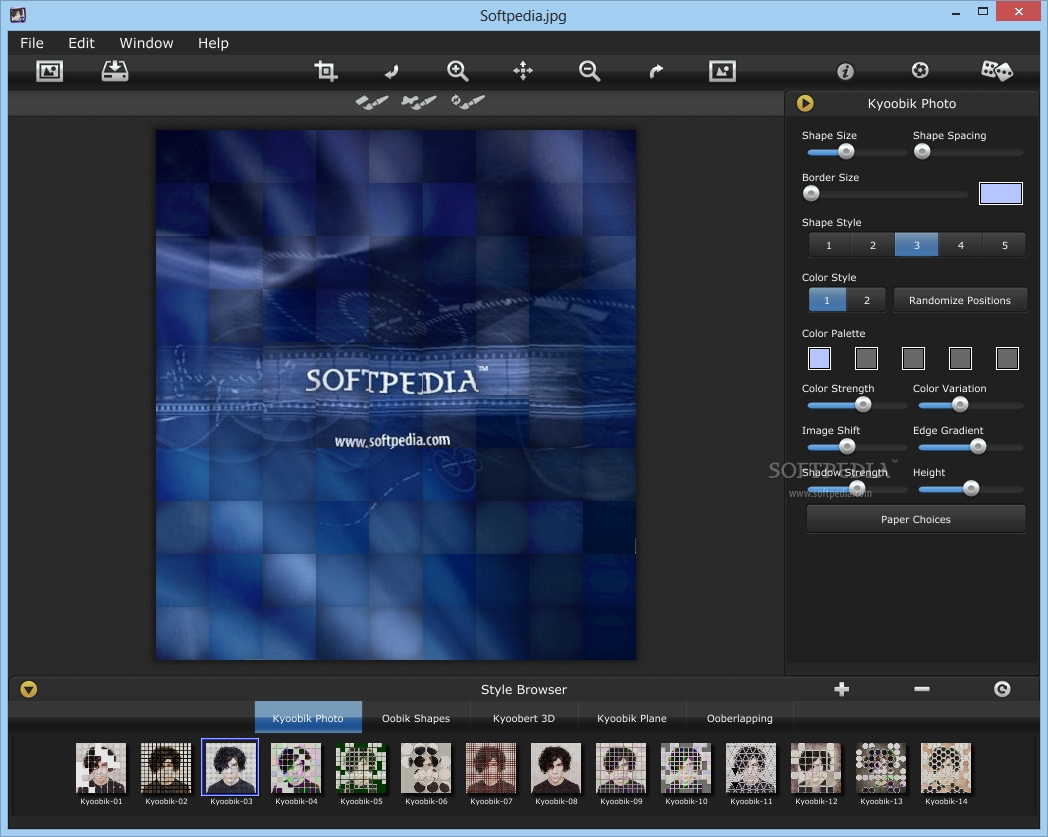1048x837 pixels.
Task: Choose Color Style 2
Action: click(866, 300)
